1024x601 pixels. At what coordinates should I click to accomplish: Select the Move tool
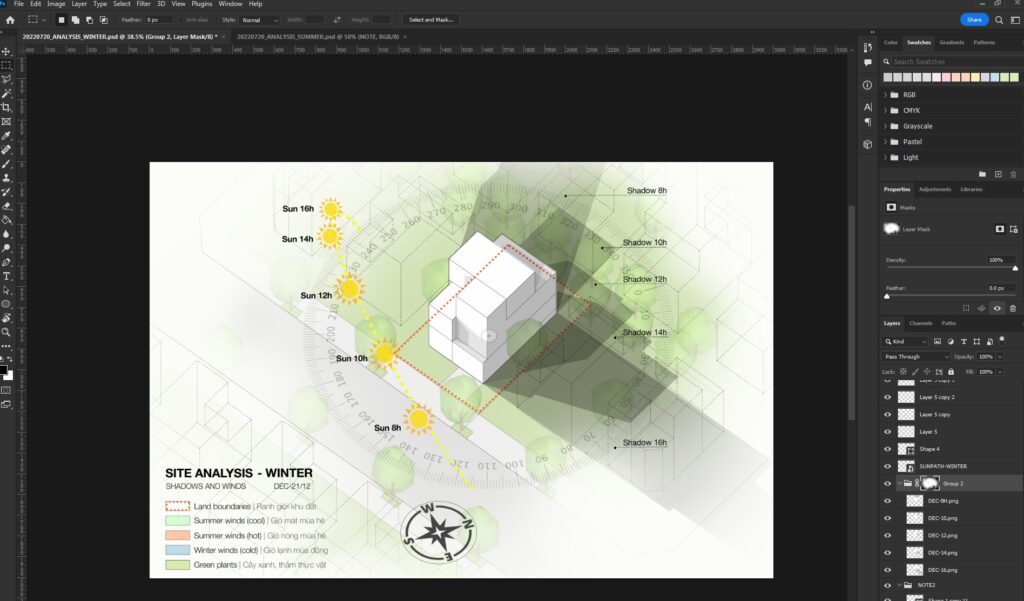tap(7, 51)
